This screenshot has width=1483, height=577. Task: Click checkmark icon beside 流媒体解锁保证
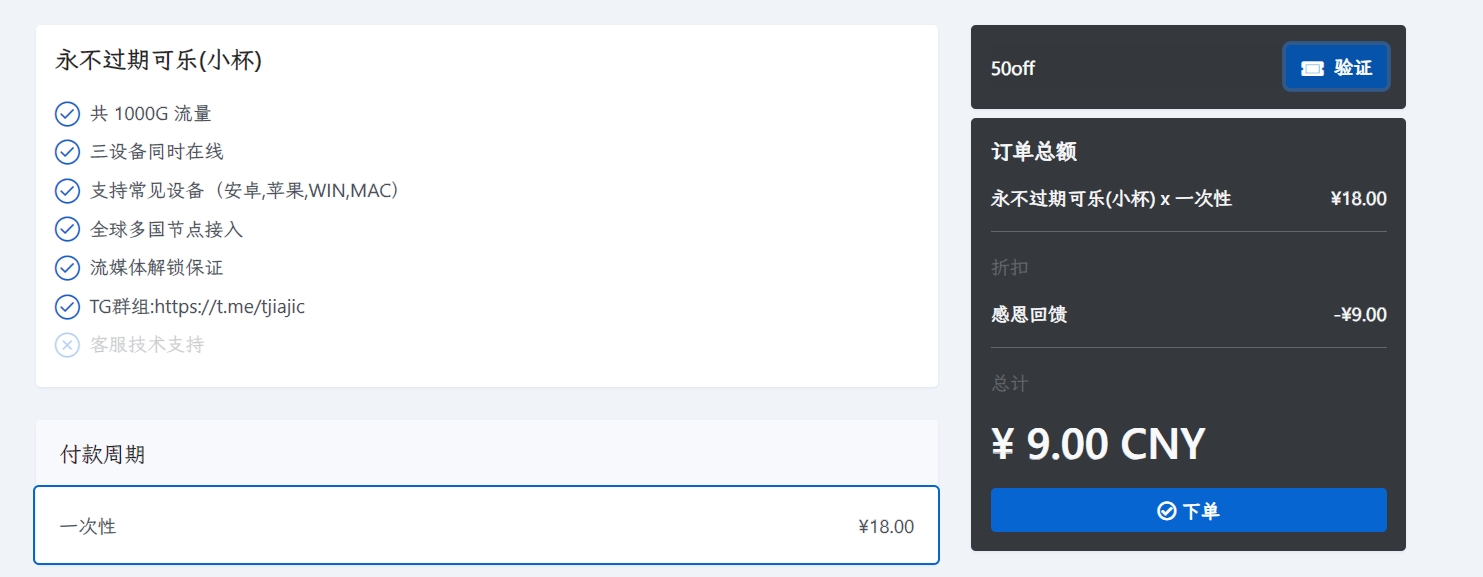point(67,268)
